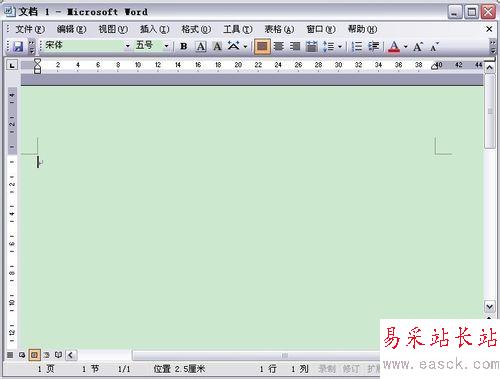Click the Save floppy disk icon

(x=18, y=46)
